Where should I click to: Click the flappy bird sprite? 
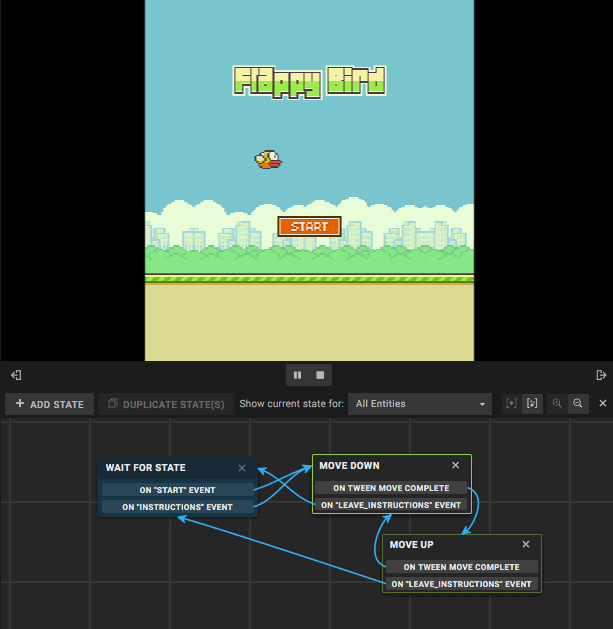[x=268, y=160]
